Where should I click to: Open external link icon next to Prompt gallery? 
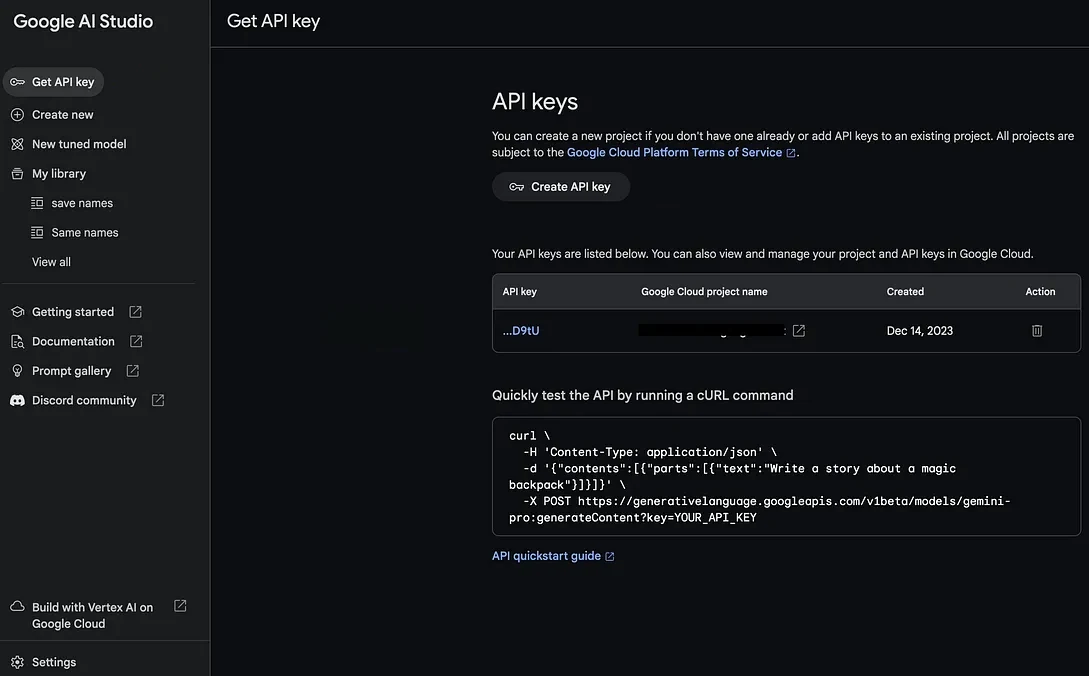pos(133,371)
